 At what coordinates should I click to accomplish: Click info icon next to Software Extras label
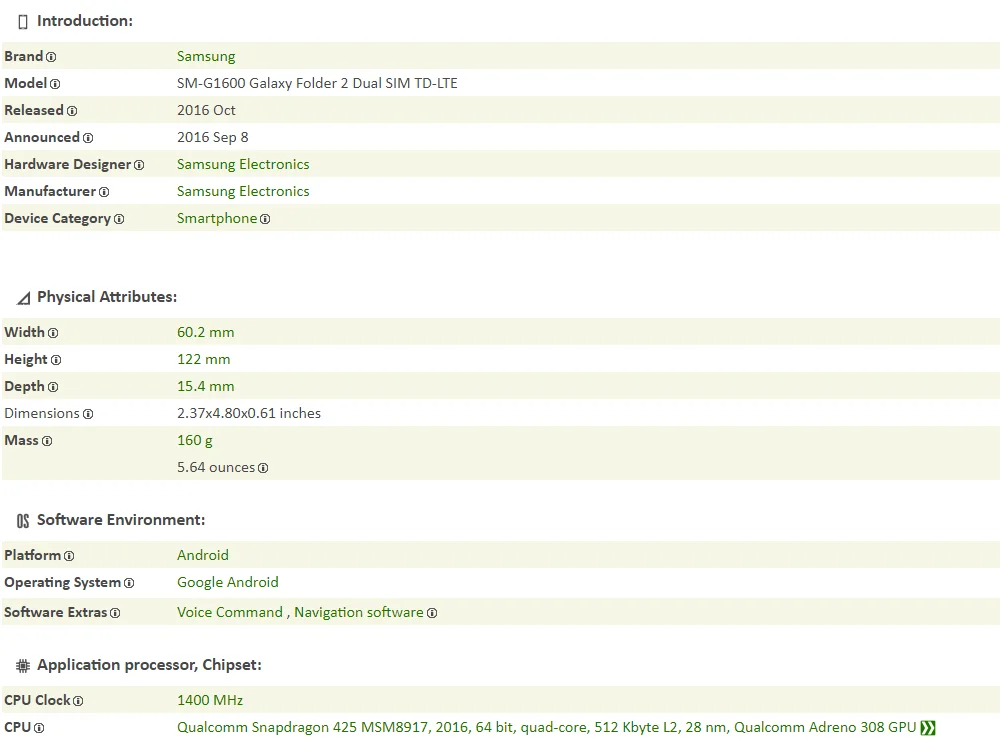tap(115, 613)
